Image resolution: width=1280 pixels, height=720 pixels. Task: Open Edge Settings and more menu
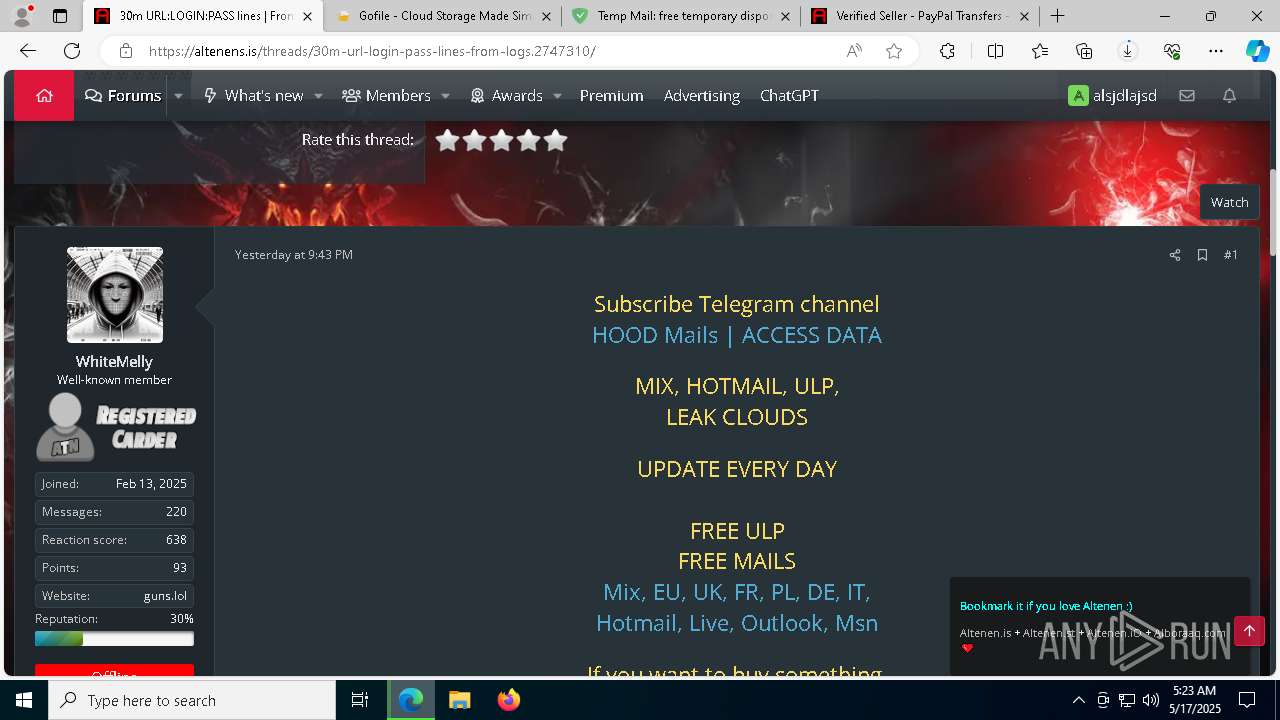pyautogui.click(x=1216, y=51)
